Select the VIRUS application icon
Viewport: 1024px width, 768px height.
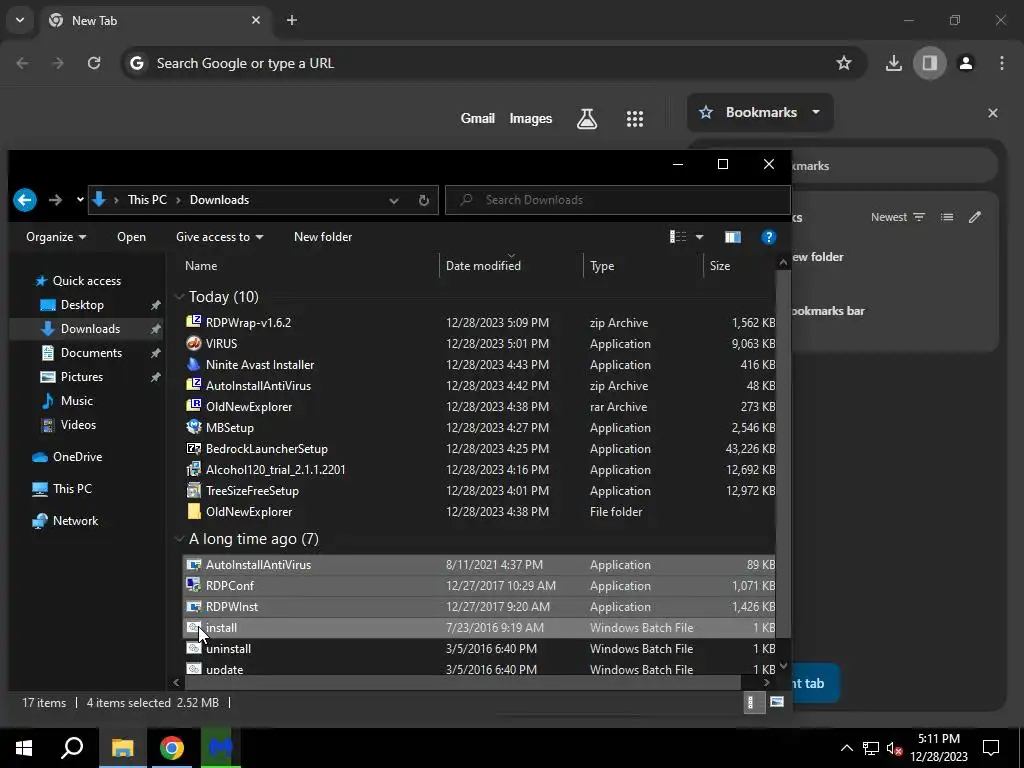193,343
